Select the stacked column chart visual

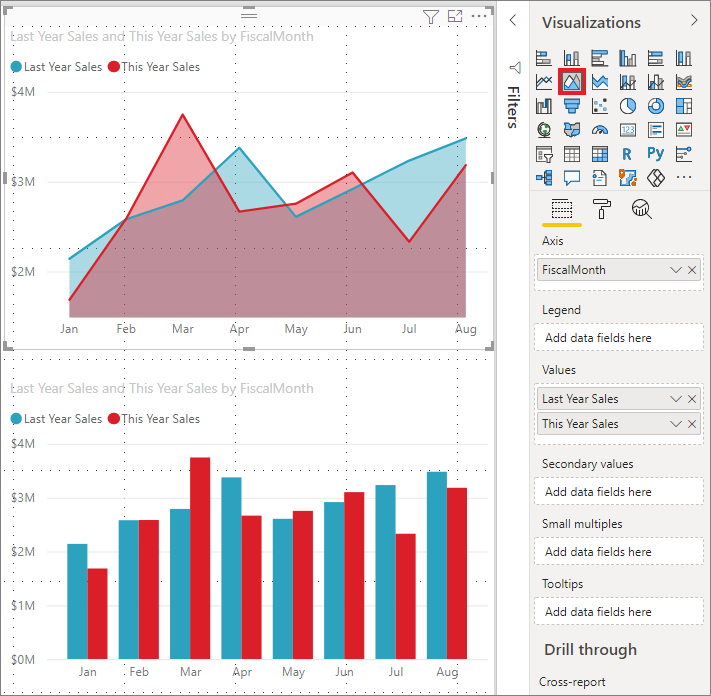point(572,58)
